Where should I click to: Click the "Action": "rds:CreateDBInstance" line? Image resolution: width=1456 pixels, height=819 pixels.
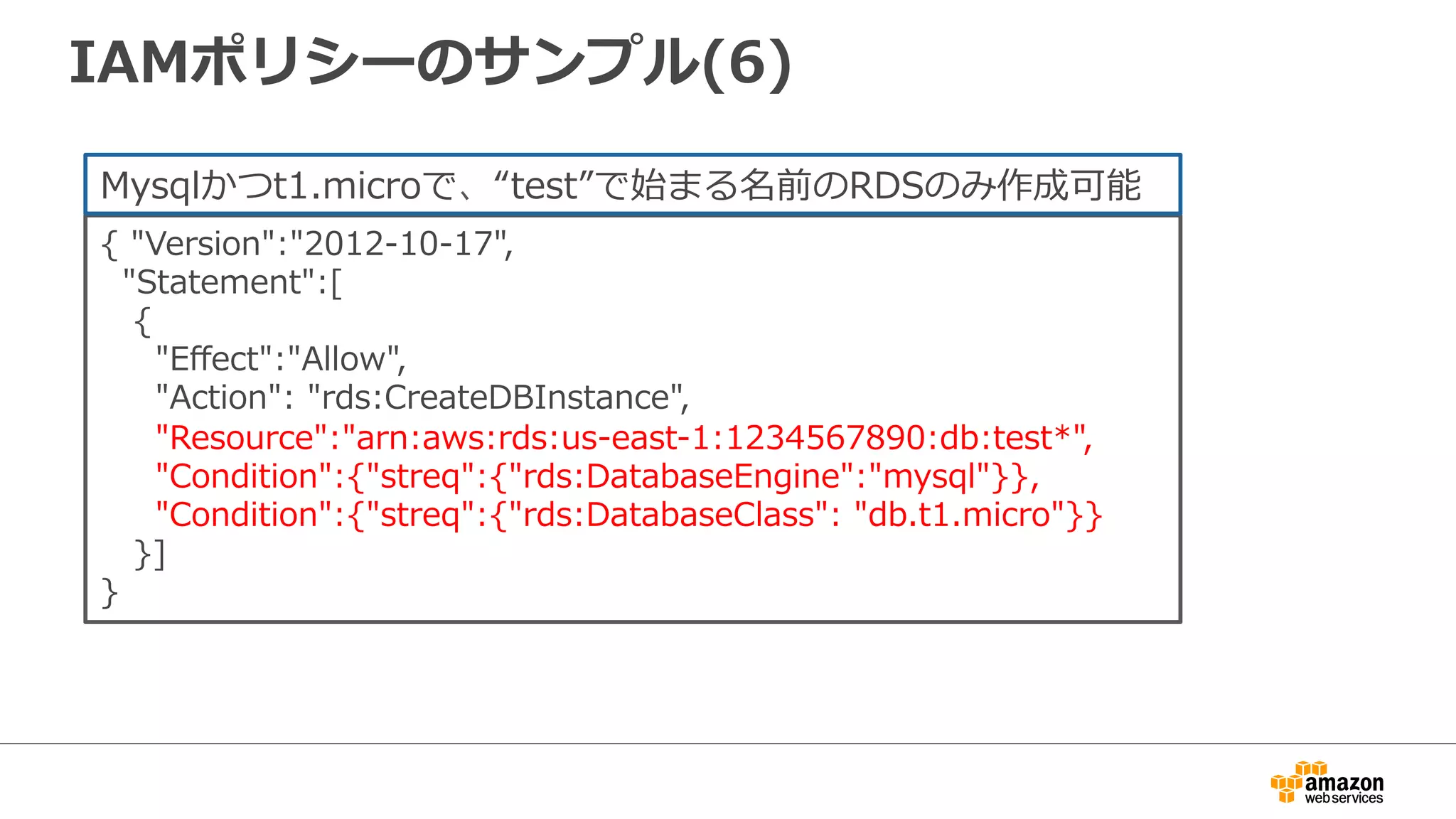pyautogui.click(x=422, y=397)
